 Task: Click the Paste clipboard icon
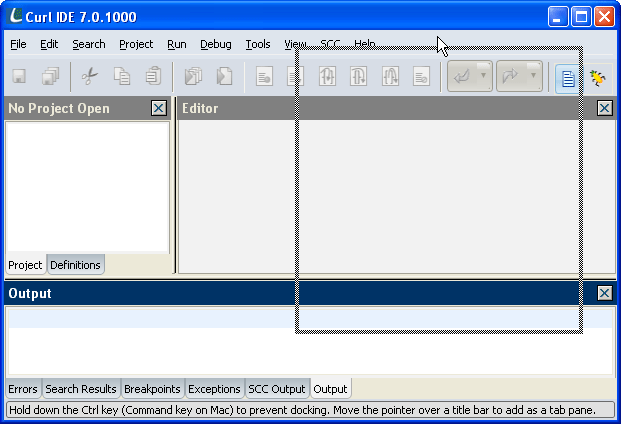152,77
